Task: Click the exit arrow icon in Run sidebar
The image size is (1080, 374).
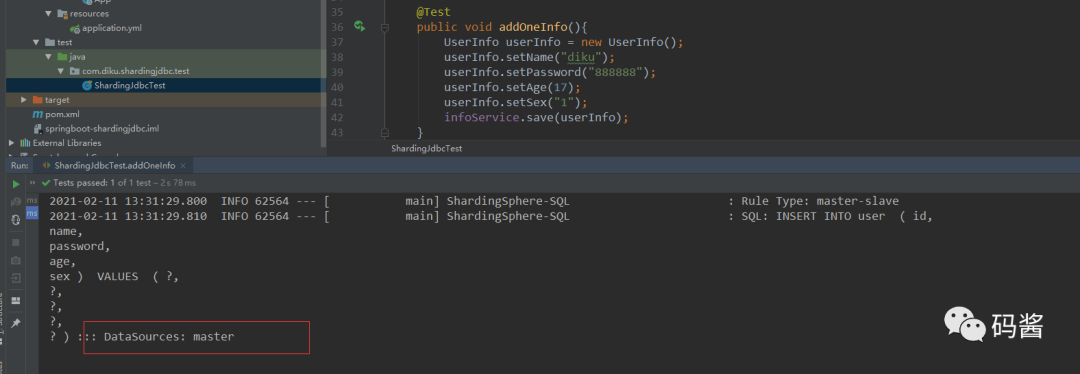Action: [x=16, y=278]
